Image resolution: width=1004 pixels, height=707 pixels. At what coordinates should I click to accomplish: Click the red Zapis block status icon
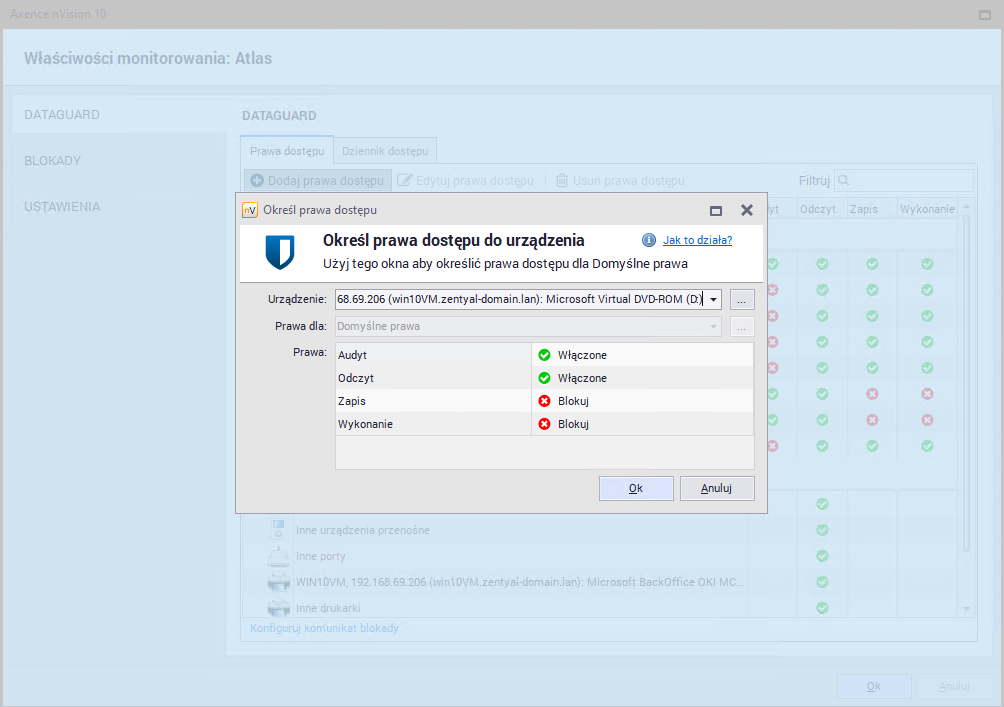[x=544, y=401]
